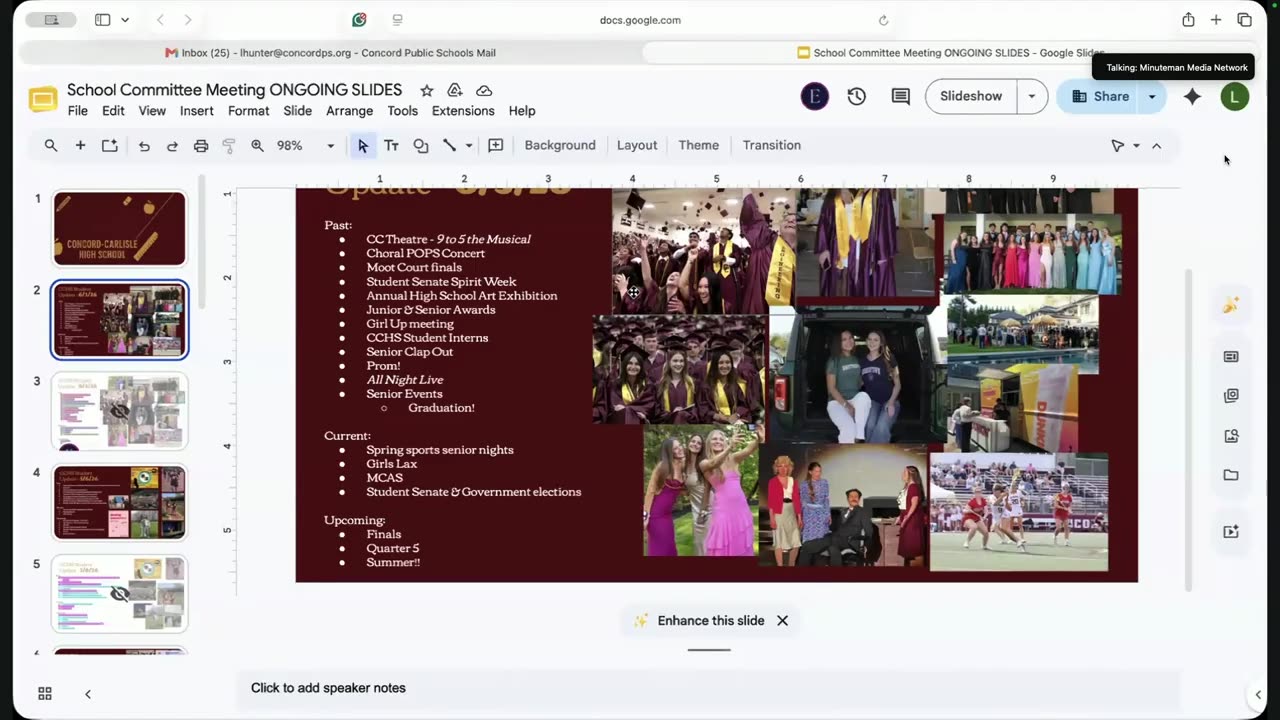1280x720 pixels.
Task: Open the line type dropdown arrow
Action: click(x=468, y=146)
